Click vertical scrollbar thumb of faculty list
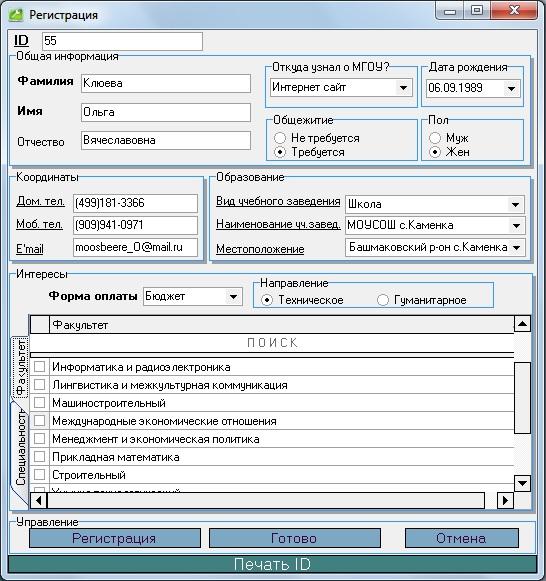546x581 pixels. coord(522,398)
